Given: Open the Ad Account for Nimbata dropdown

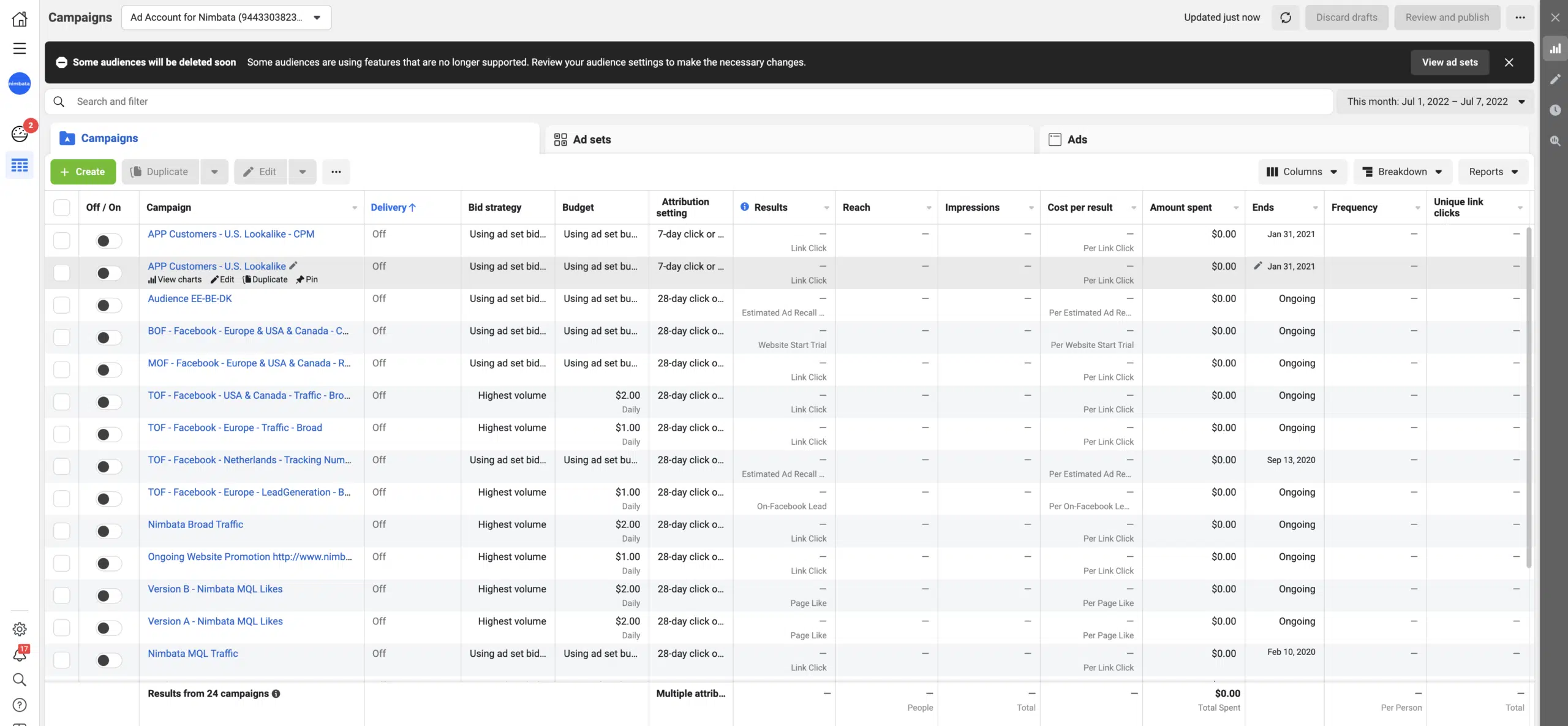Looking at the screenshot, I should [x=226, y=17].
